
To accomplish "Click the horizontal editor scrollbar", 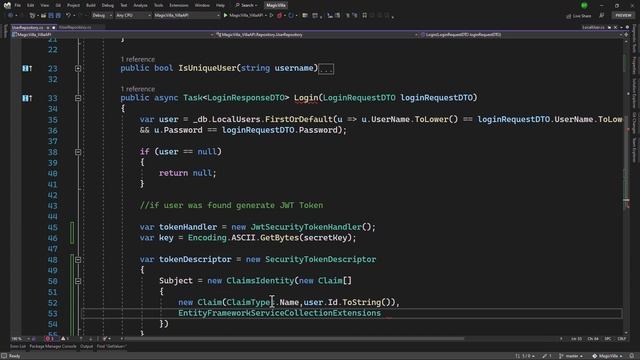I will (x=294, y=338).
